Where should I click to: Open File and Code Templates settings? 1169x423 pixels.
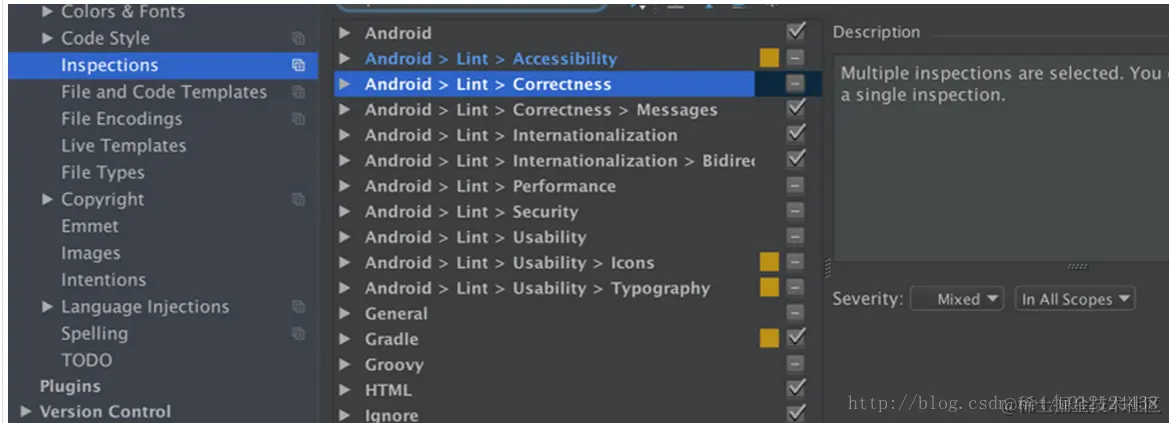(164, 92)
